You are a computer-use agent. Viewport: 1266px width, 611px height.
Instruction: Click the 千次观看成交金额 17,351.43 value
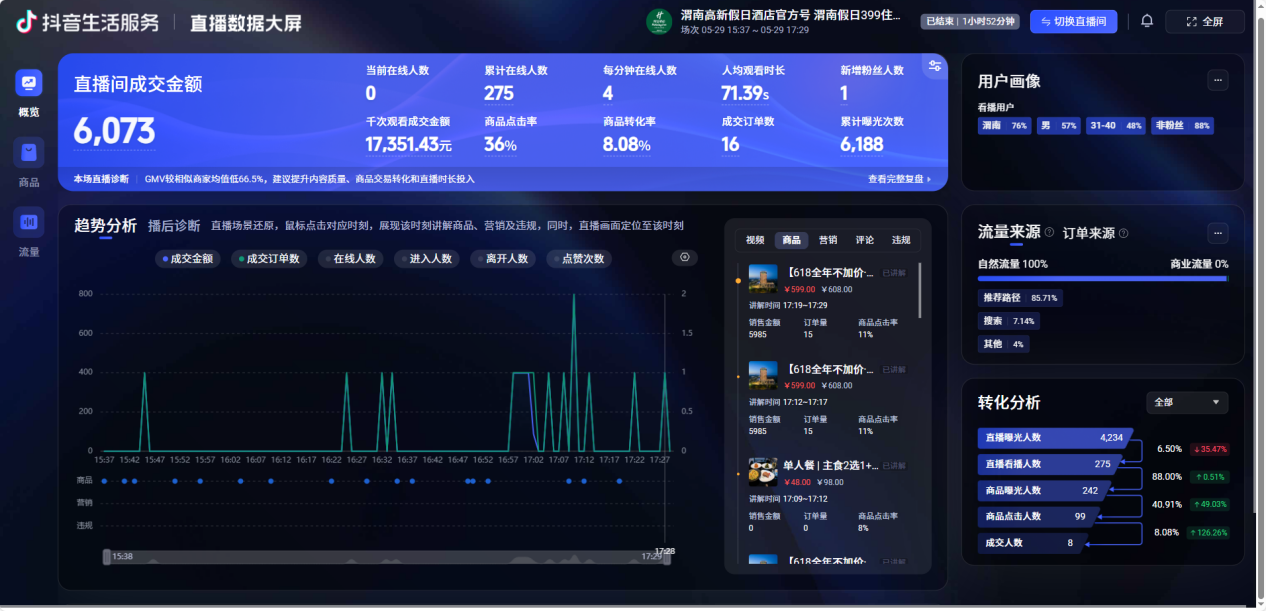click(x=408, y=145)
